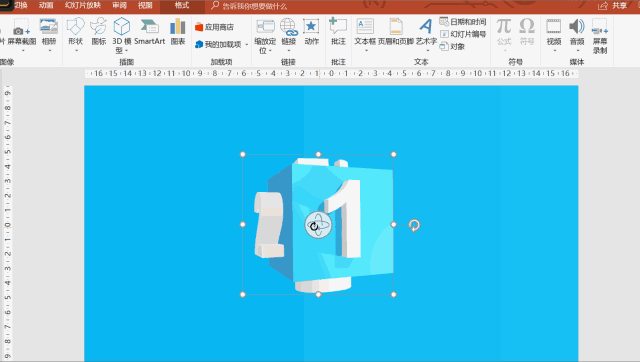
Task: Expand the Photo Album dropdown arrow
Action: 50,51
